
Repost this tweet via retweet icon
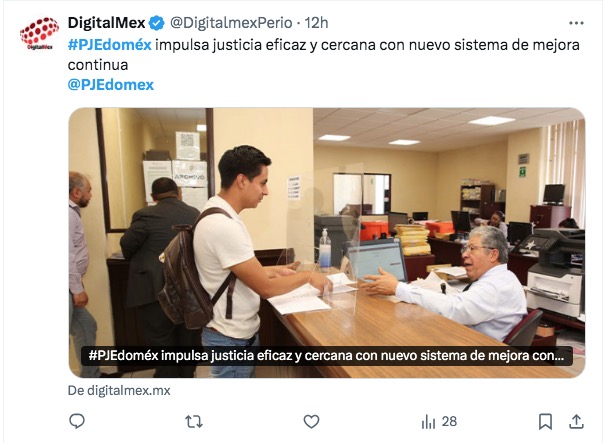194,421
